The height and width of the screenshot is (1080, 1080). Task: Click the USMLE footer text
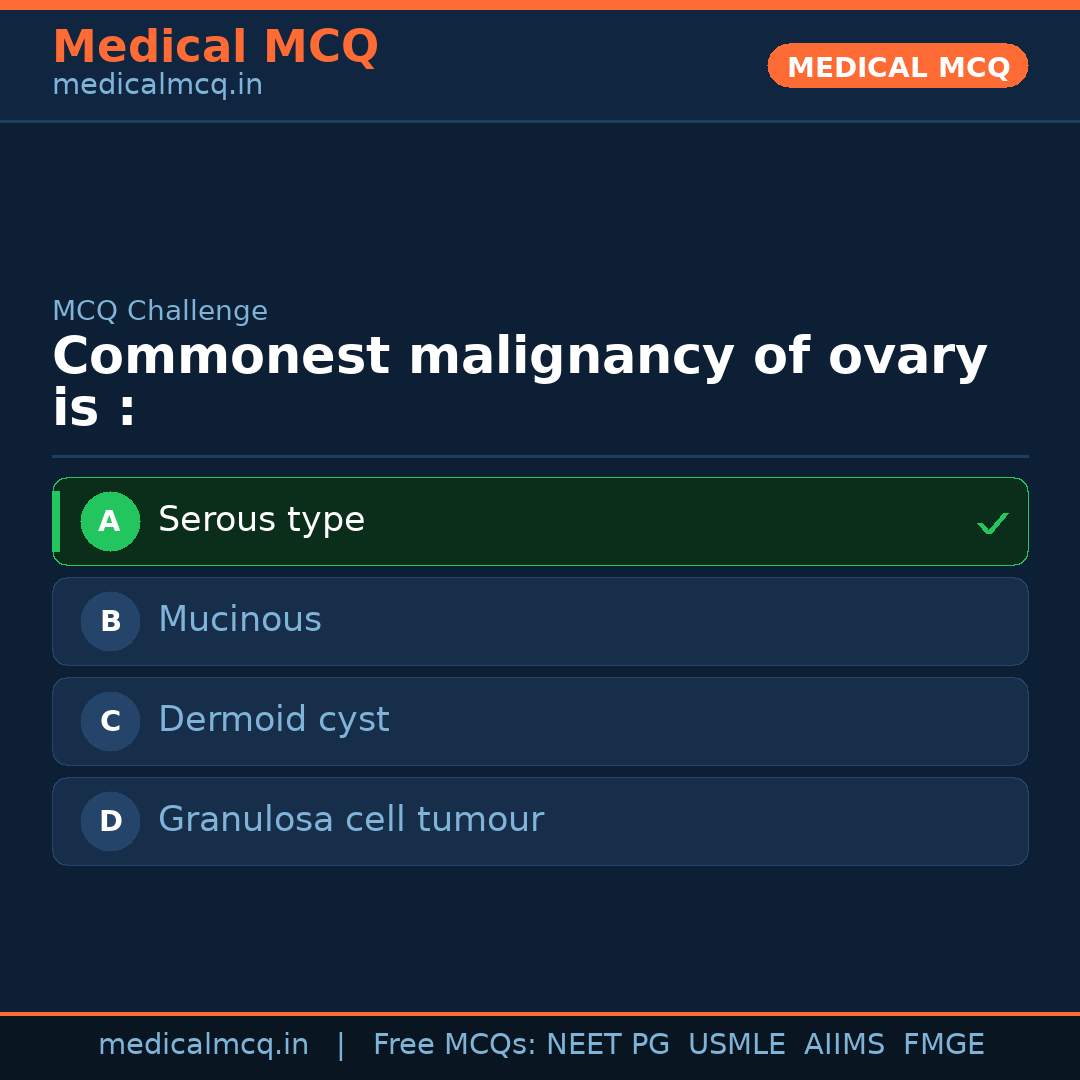pyautogui.click(x=737, y=1043)
